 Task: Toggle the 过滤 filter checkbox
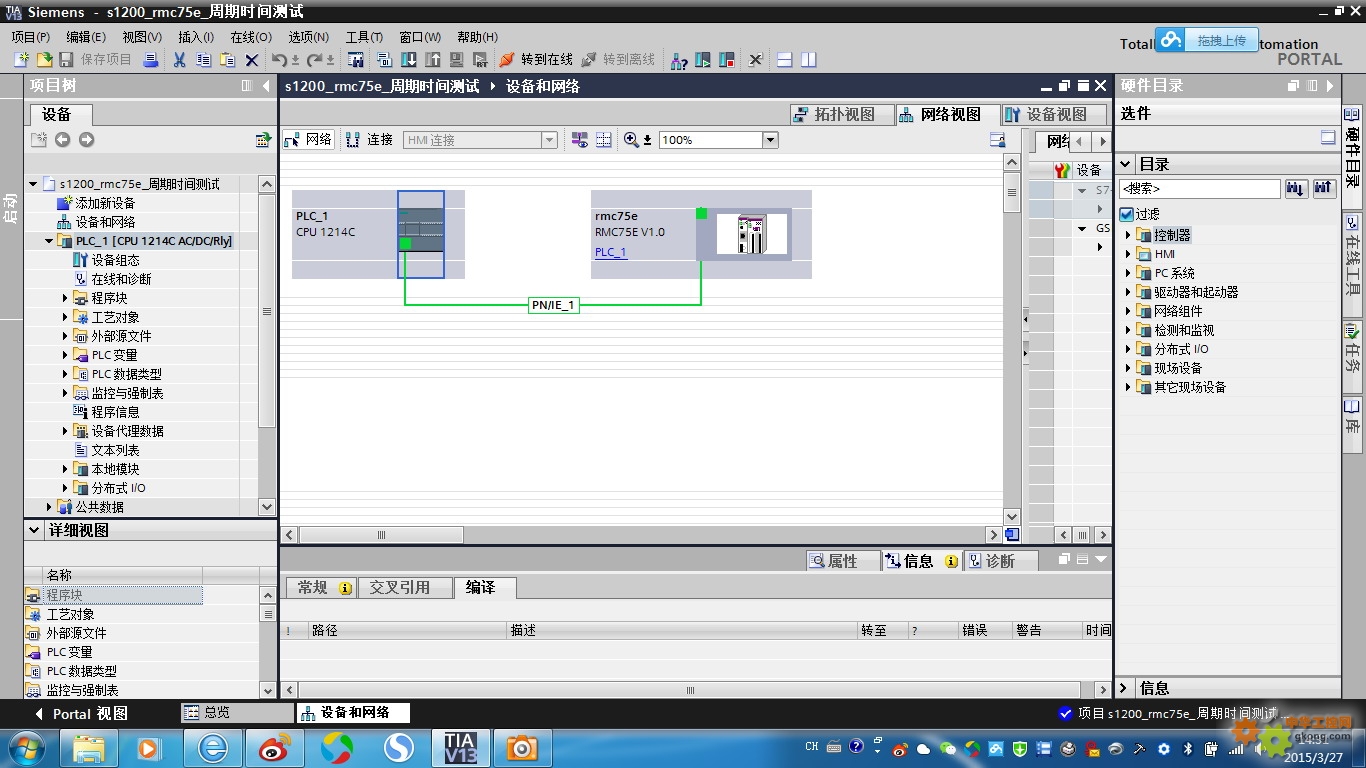1127,214
